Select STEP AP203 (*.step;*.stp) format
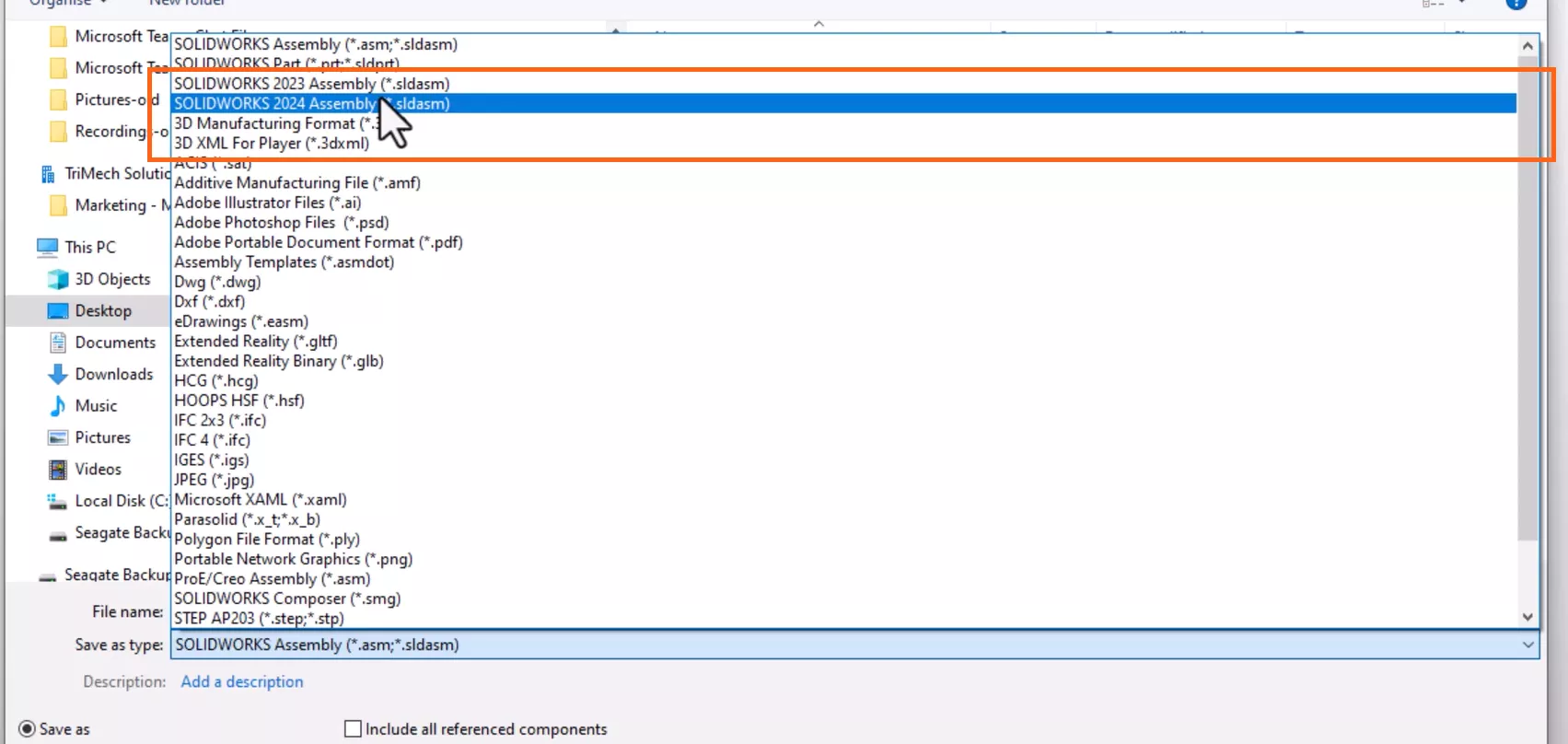This screenshot has height=744, width=1568. click(259, 618)
